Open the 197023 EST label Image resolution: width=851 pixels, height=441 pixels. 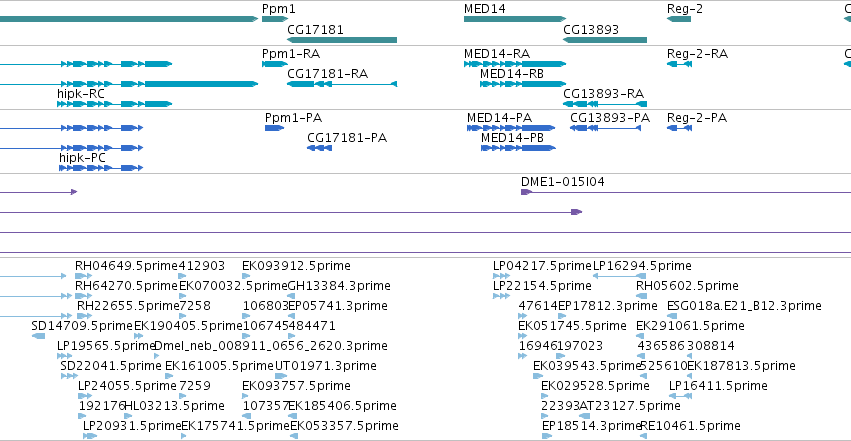[580, 346]
